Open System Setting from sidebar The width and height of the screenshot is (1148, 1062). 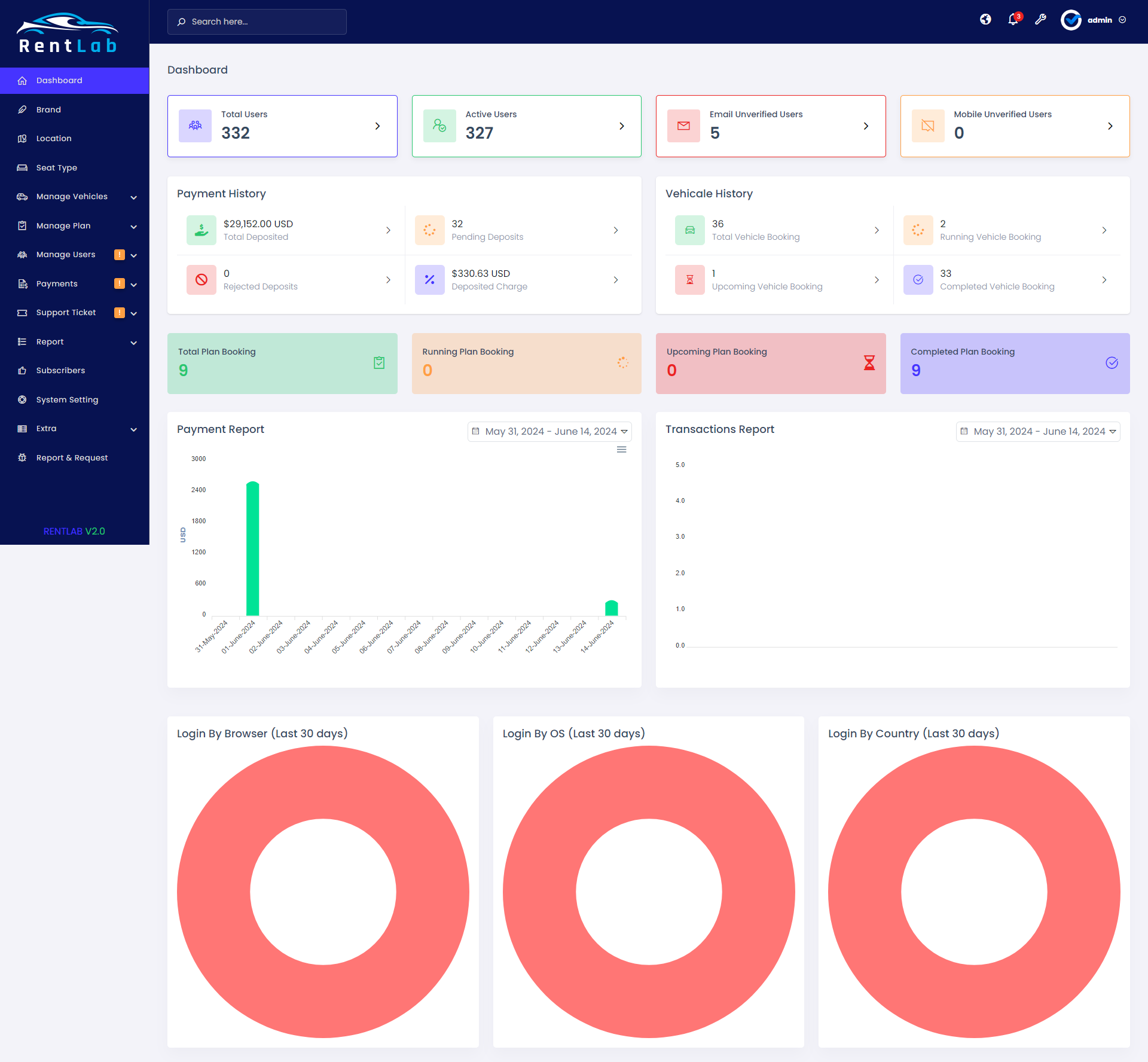click(x=67, y=400)
